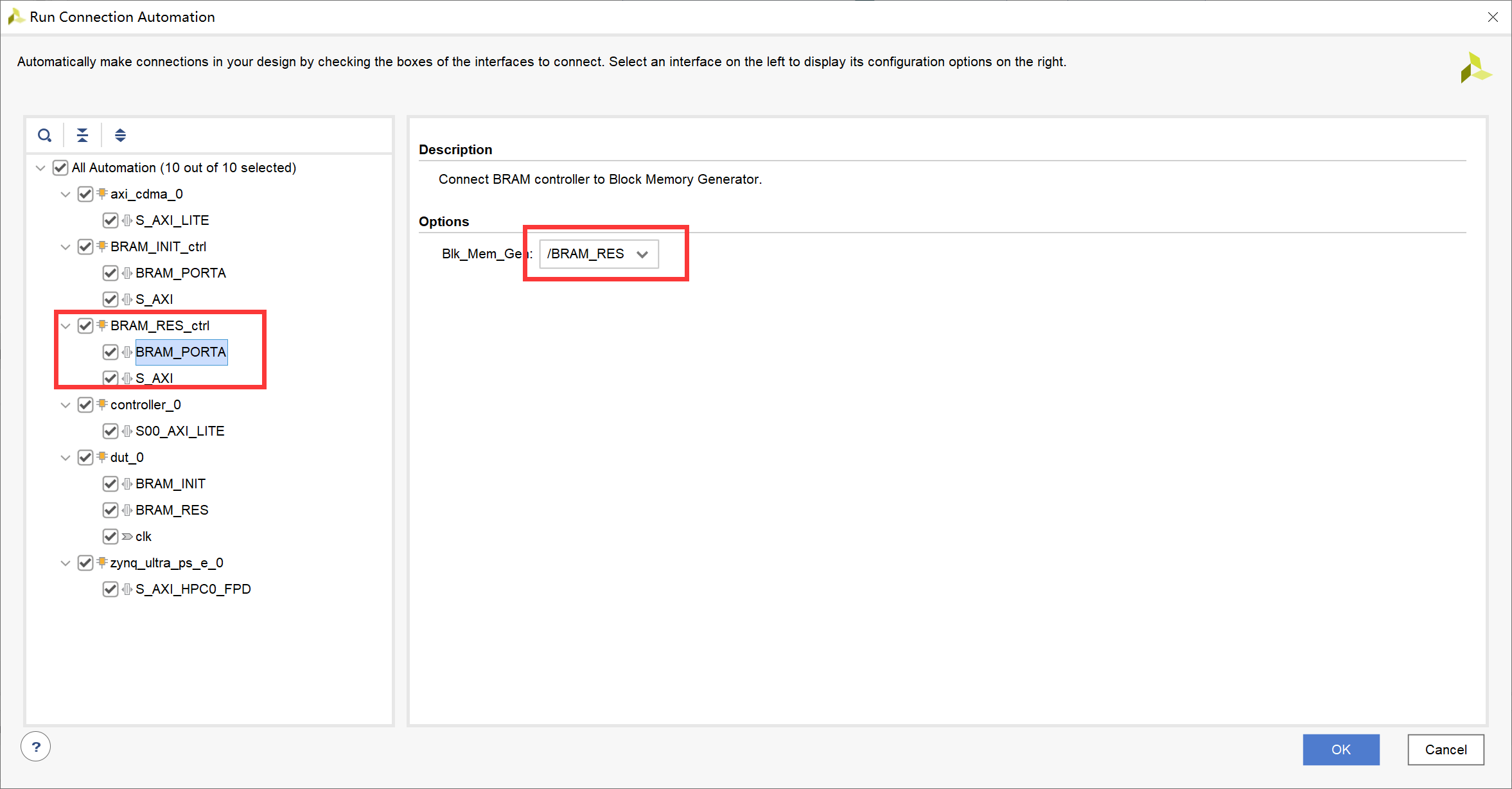1512x789 pixels.
Task: Uncheck the S_AXI_LITE checkbox
Action: (110, 220)
